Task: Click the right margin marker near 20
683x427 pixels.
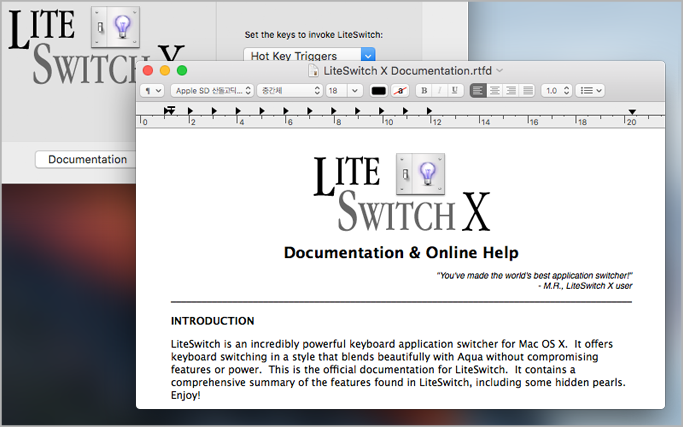Action: coord(632,112)
